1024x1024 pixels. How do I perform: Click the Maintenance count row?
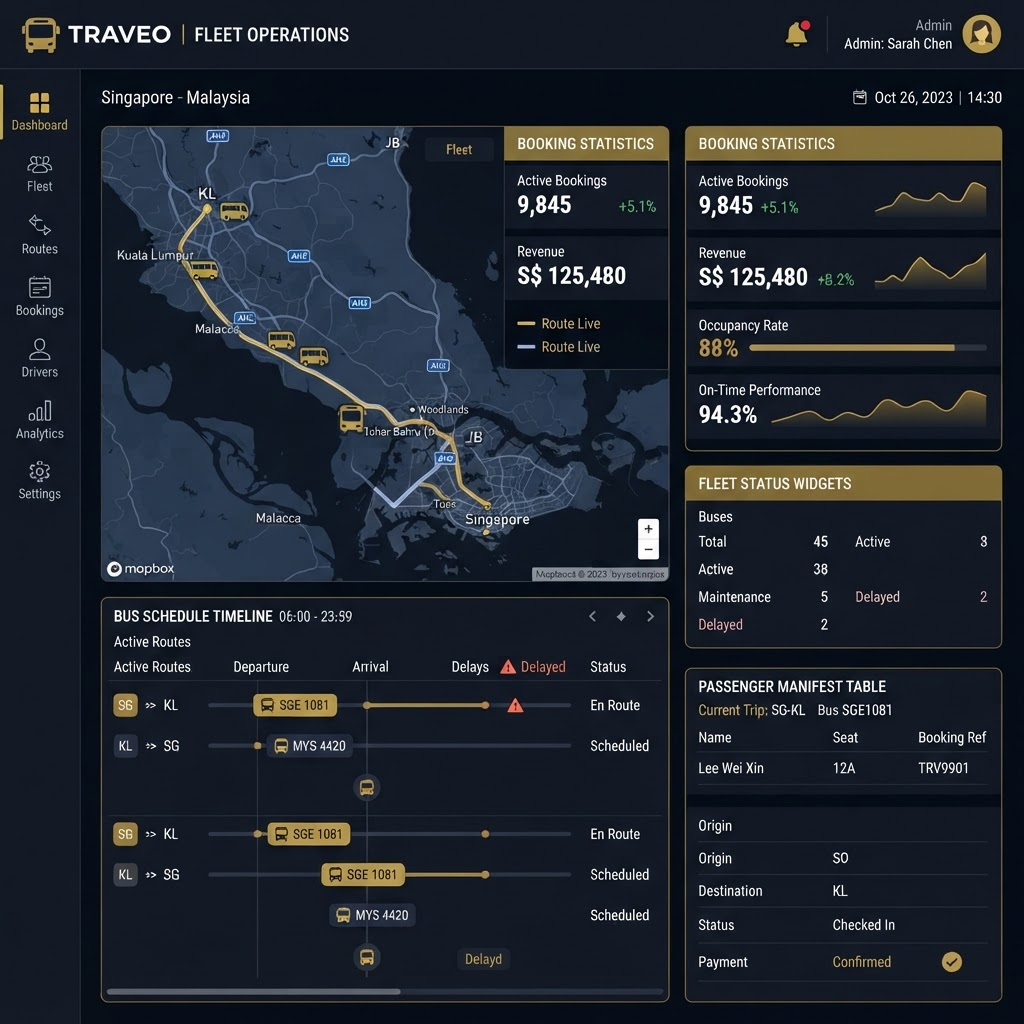763,597
